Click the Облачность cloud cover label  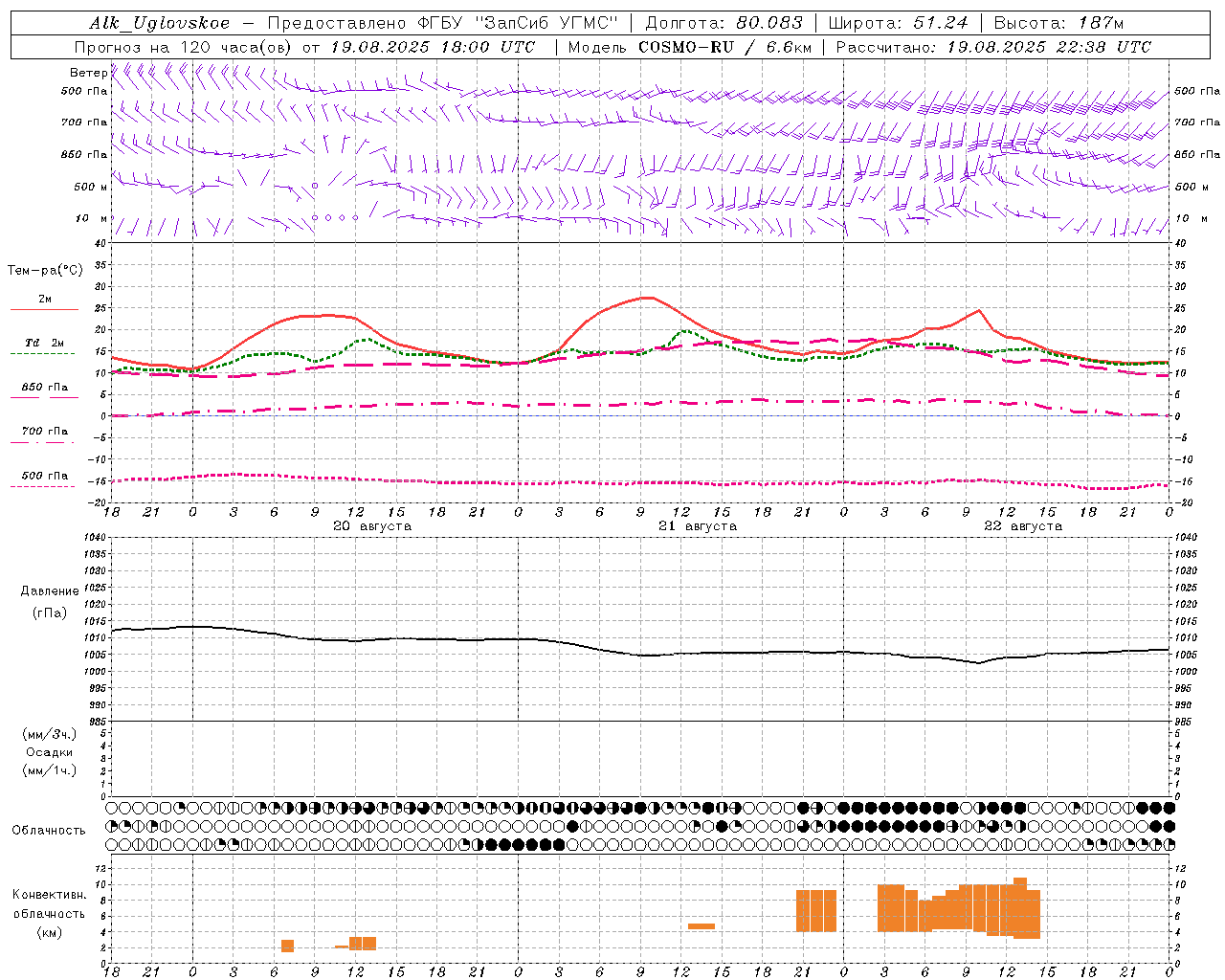tap(49, 831)
